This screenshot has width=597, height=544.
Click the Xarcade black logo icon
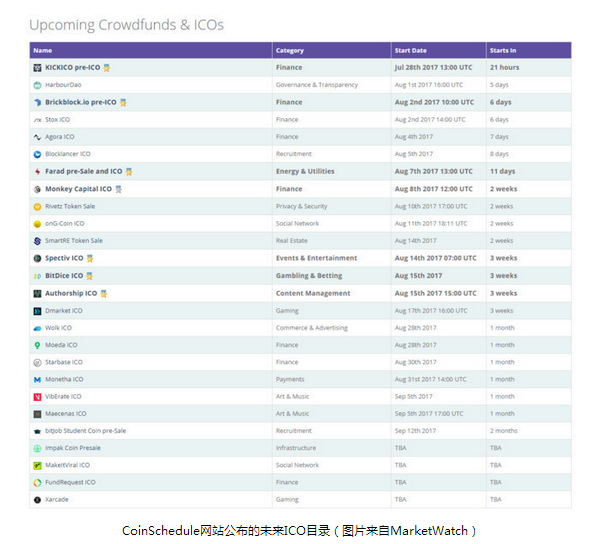click(x=37, y=500)
